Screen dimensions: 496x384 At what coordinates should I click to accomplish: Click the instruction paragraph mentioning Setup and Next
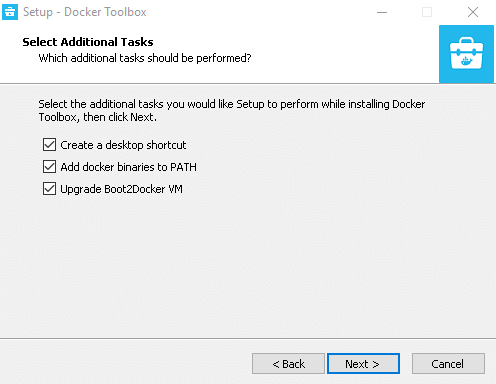tap(232, 111)
